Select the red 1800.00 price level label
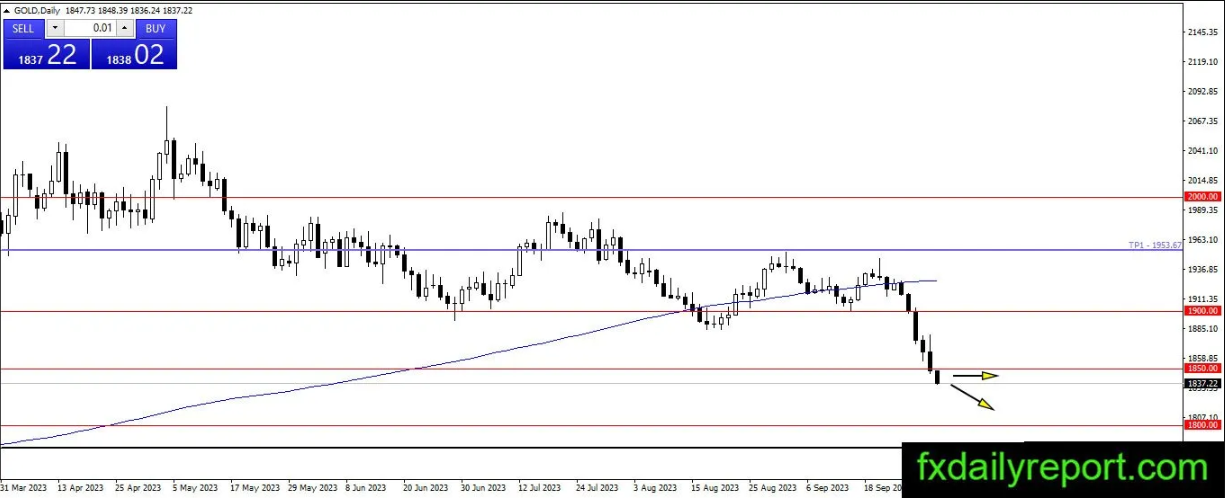Viewport: 1225px width, 498px height. (x=1200, y=425)
